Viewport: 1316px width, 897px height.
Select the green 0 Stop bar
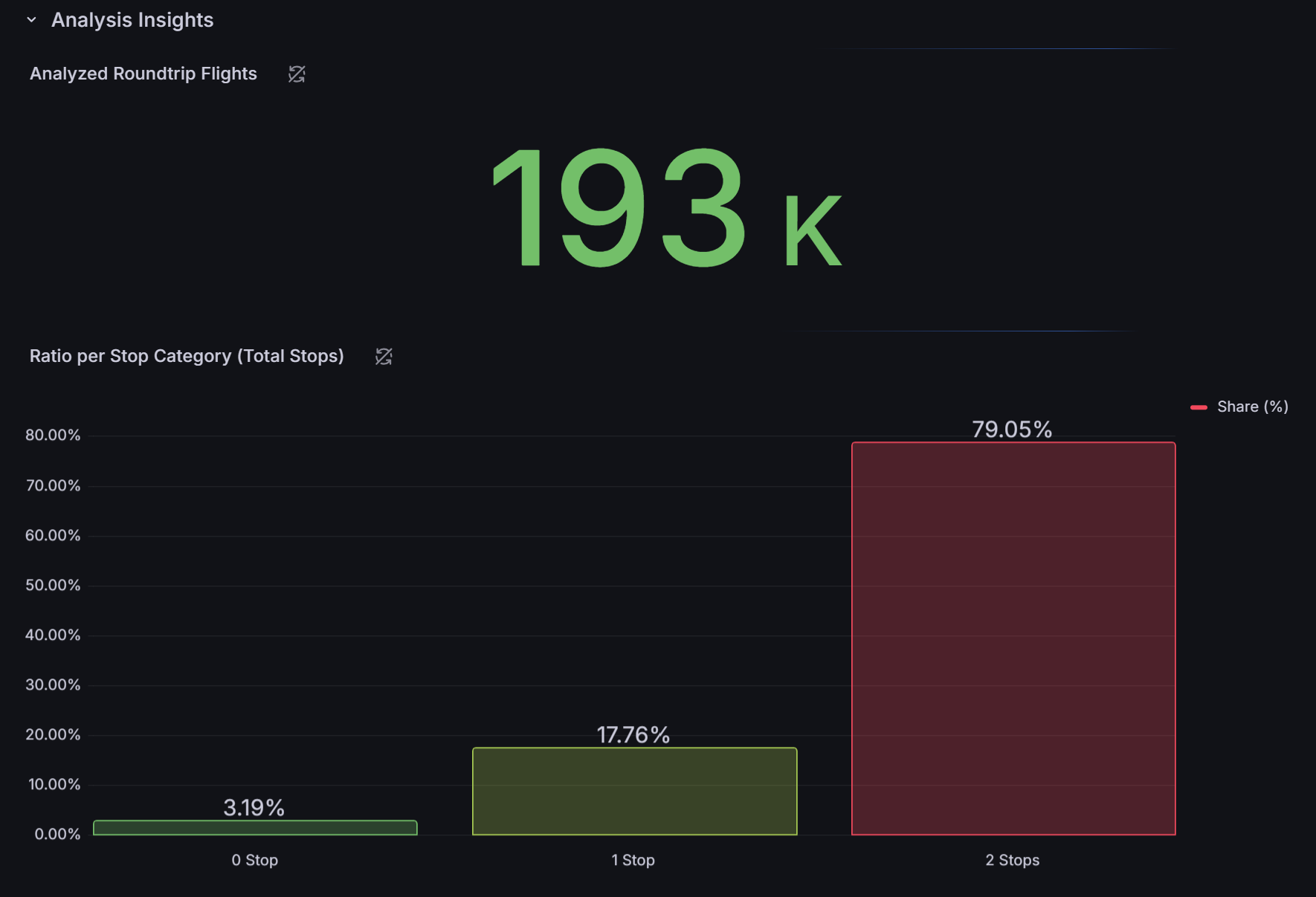point(255,828)
